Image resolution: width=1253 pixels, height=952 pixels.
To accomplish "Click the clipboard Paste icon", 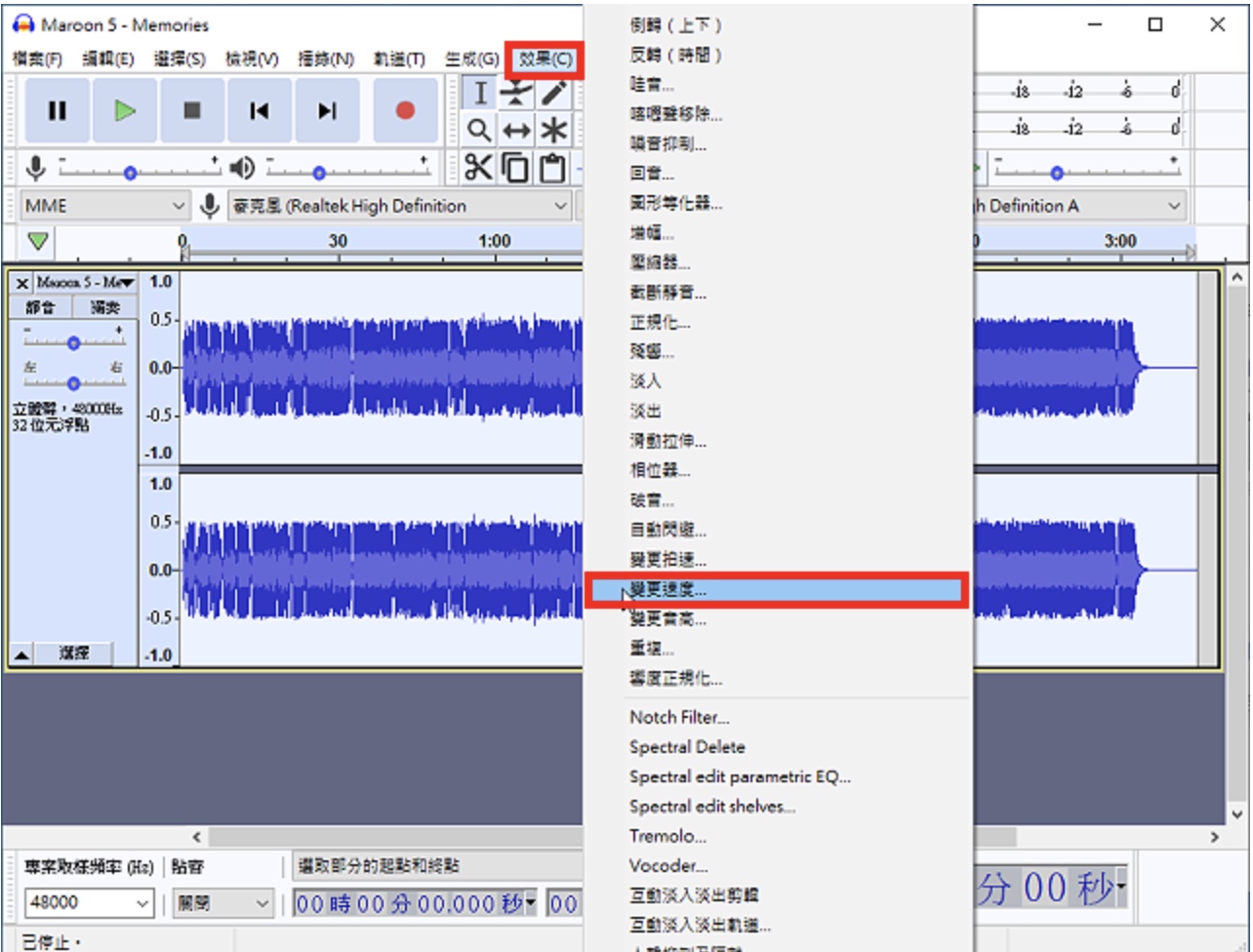I will click(552, 168).
